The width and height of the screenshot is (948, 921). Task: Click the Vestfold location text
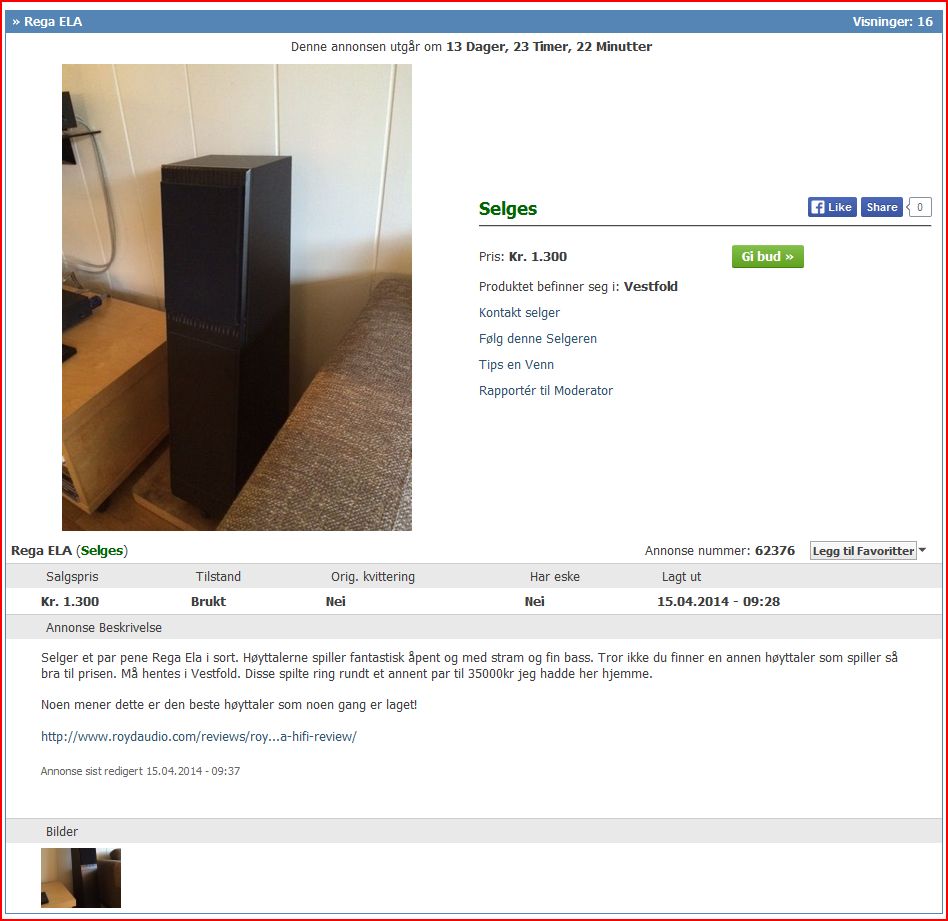(651, 287)
